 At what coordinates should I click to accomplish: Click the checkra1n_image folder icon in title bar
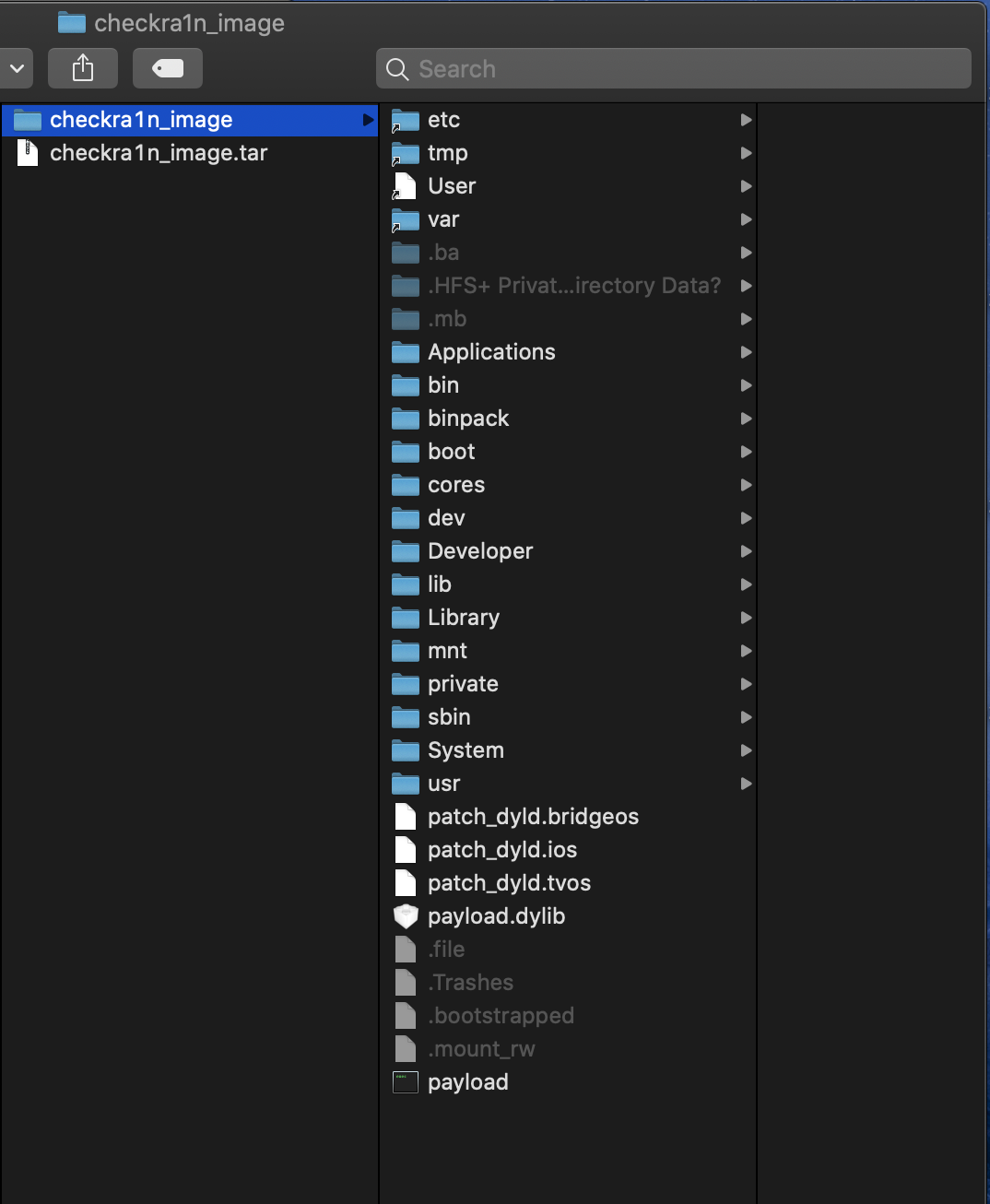tap(72, 22)
